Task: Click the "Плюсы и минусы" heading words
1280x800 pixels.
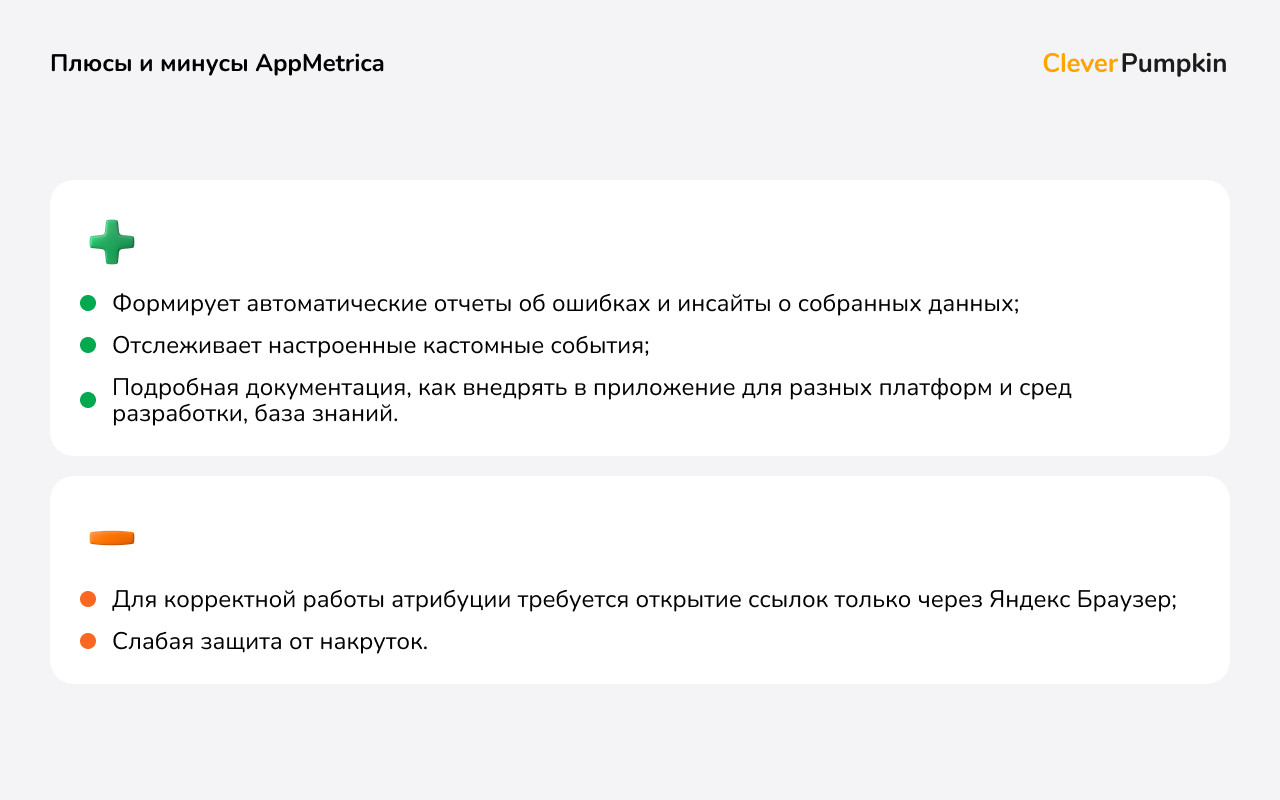Action: 150,64
